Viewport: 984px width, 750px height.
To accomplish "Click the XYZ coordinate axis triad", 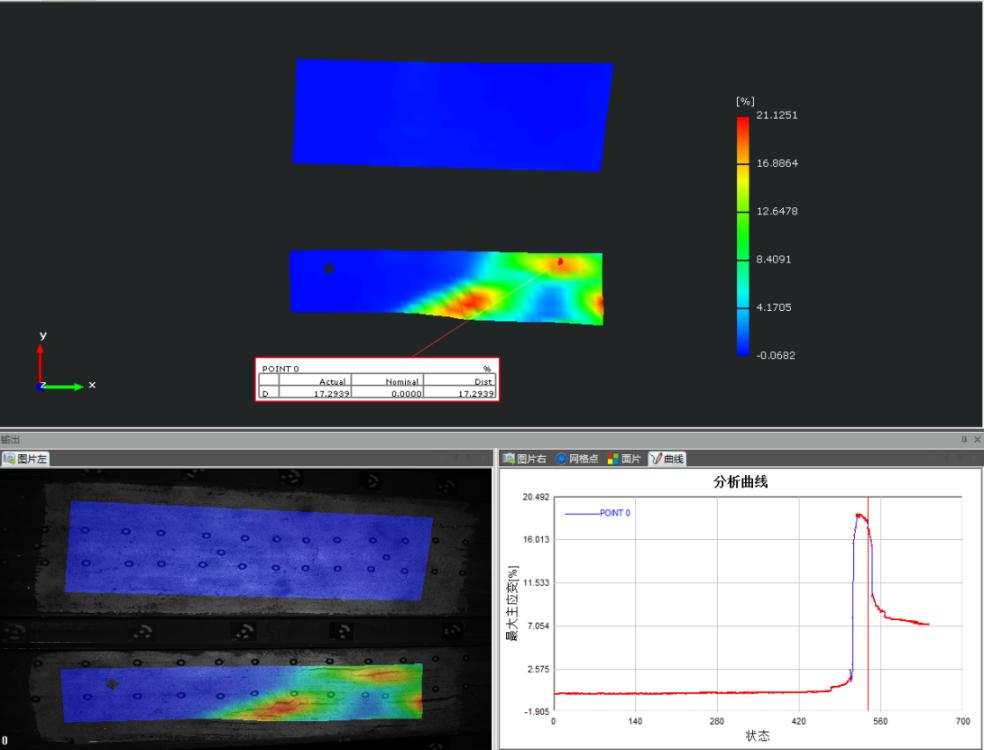I will (x=44, y=383).
